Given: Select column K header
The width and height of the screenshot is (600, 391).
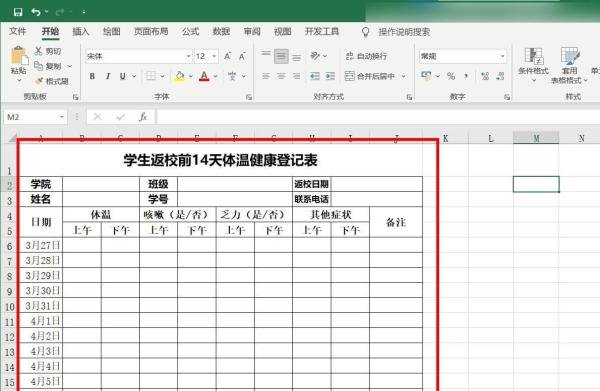Looking at the screenshot, I should 445,138.
